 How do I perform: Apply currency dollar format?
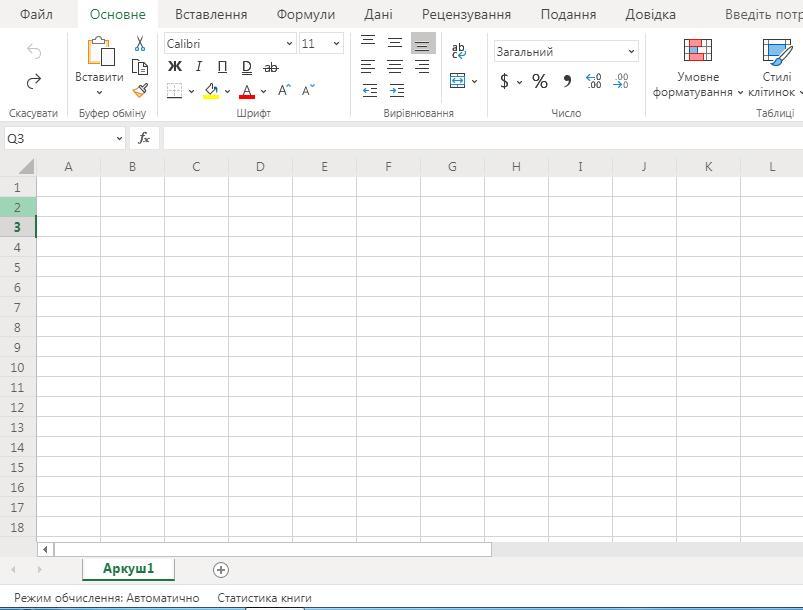(x=504, y=81)
